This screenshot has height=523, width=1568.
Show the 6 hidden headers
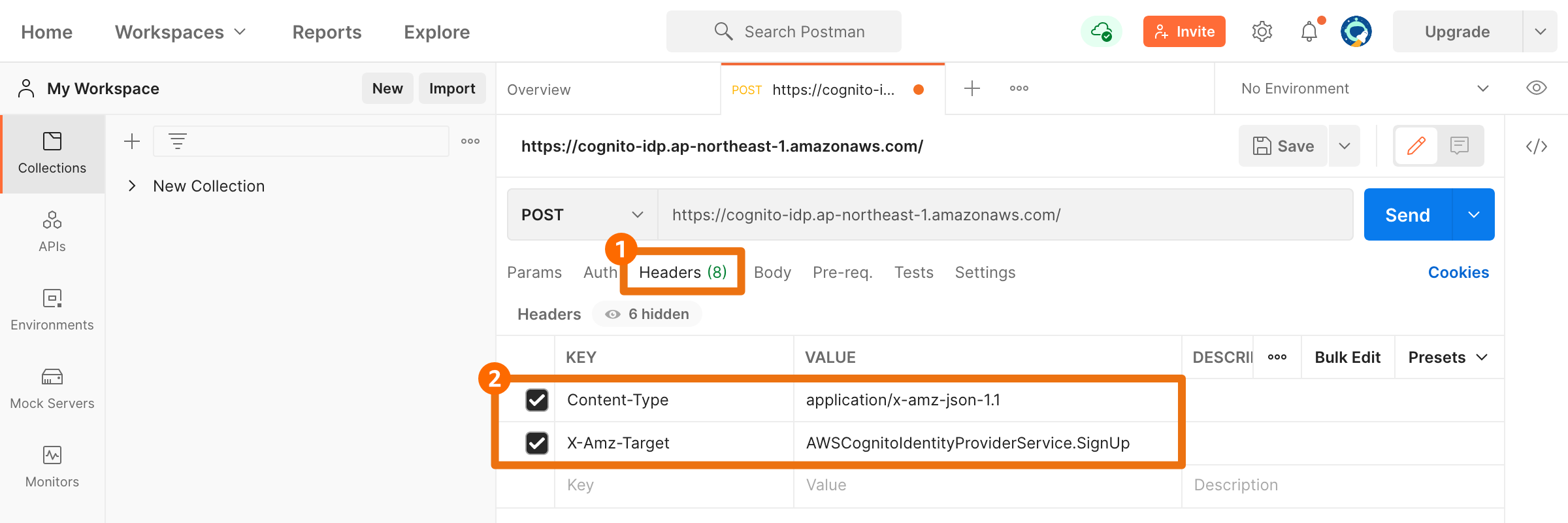coord(647,314)
